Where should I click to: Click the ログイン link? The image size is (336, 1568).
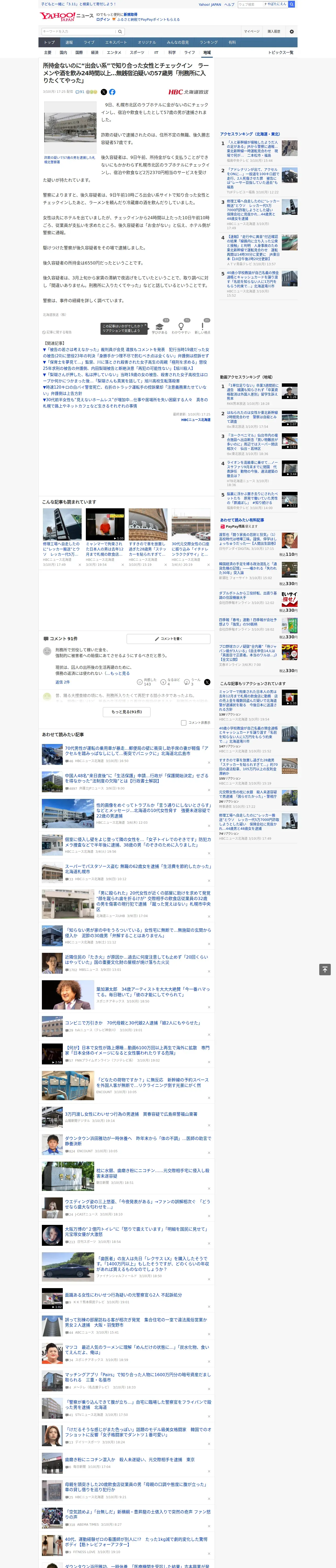[103, 20]
